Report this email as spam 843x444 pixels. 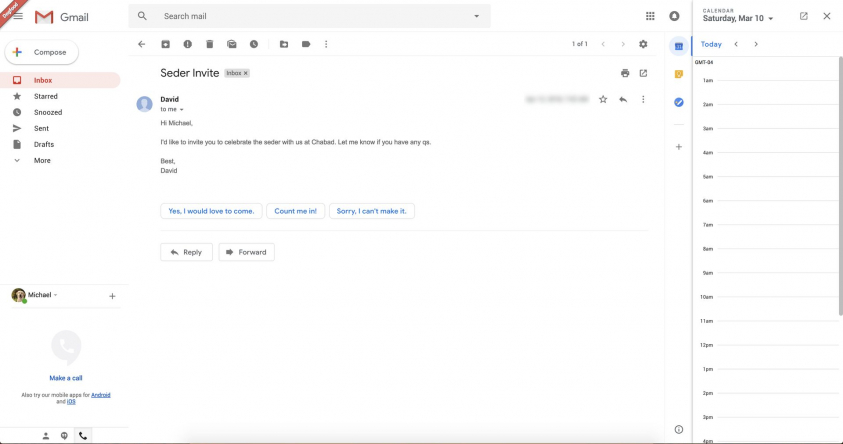tap(188, 44)
